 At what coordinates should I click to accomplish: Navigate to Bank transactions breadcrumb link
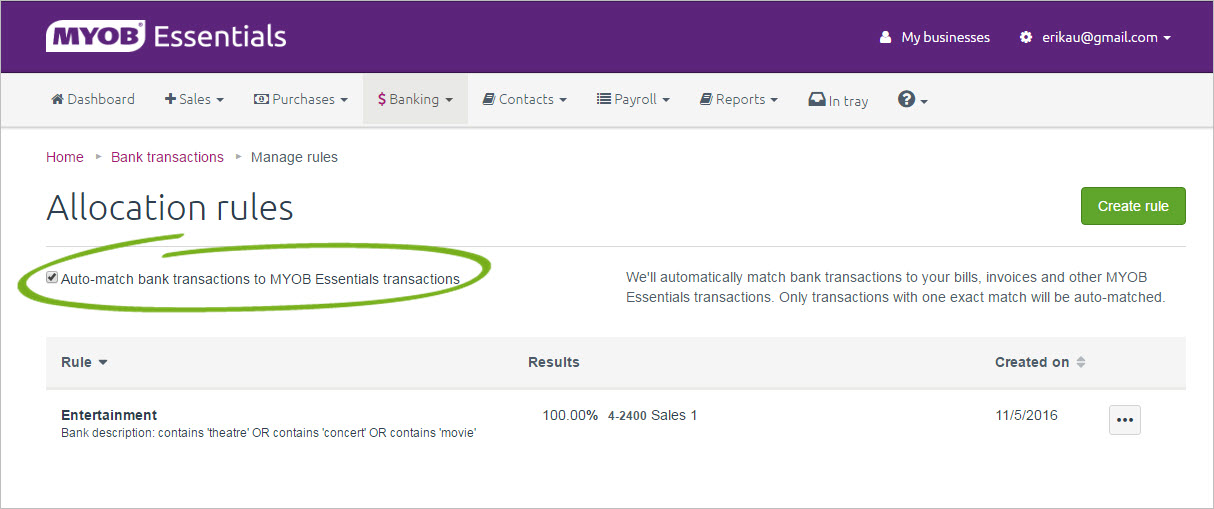click(167, 157)
